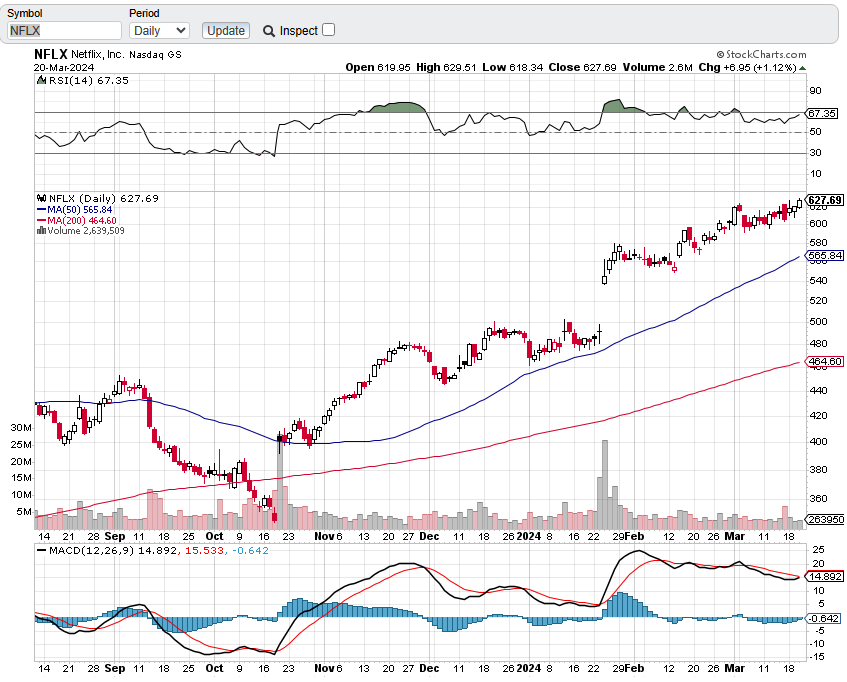Click the Inspect magnifying glass icon

[x=269, y=31]
